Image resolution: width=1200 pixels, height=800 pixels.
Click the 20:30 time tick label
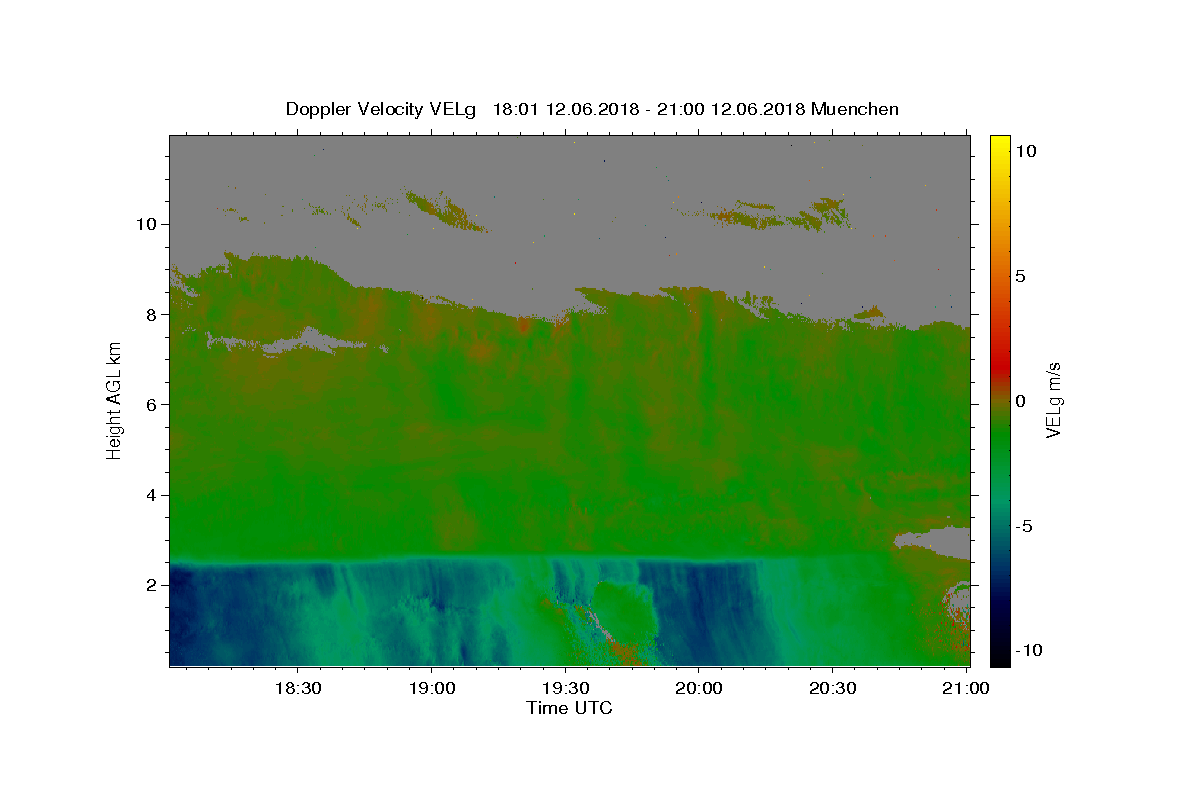(832, 688)
